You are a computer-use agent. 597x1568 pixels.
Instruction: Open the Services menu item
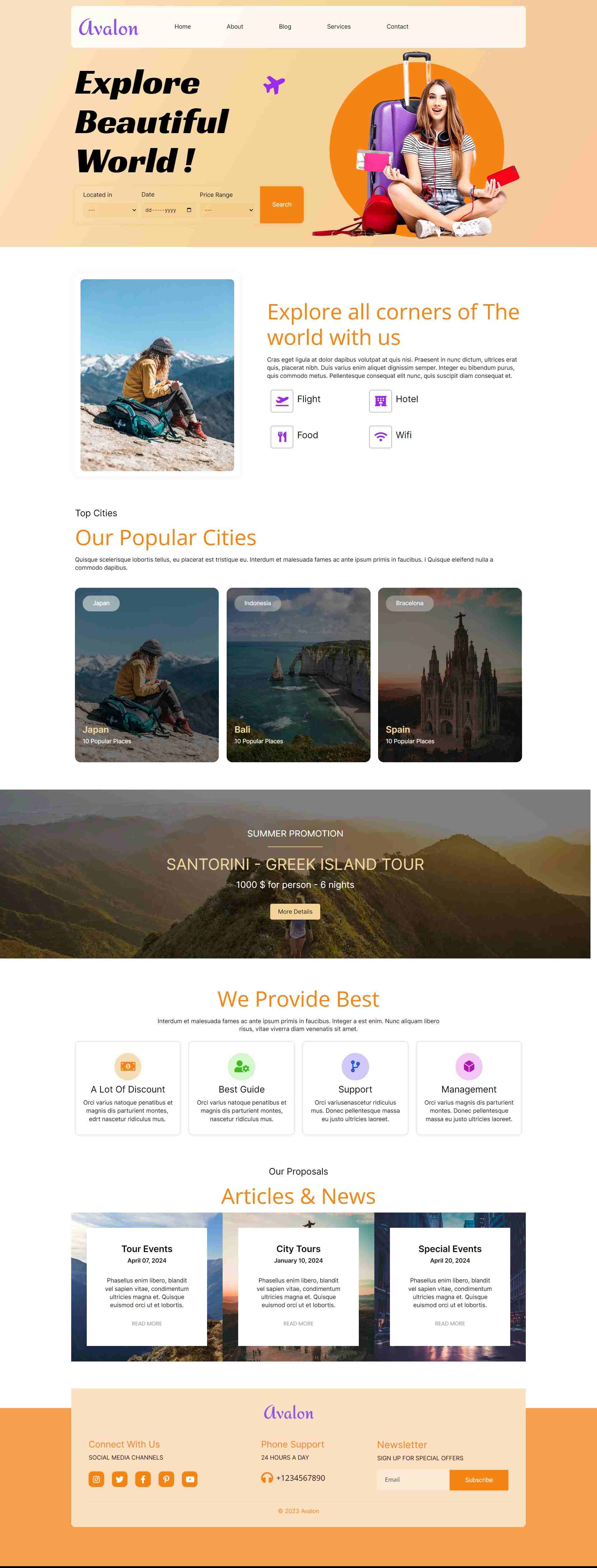(339, 27)
